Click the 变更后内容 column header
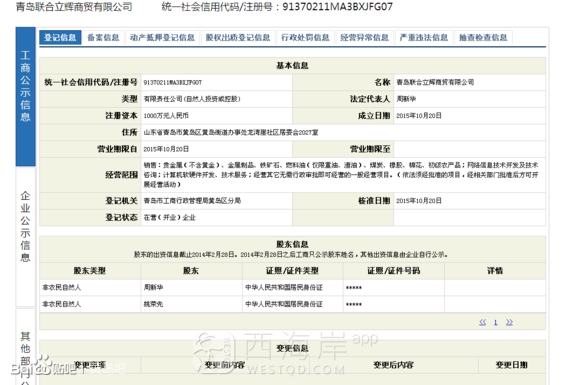Screen dimensions: 580x385 [x=393, y=365]
